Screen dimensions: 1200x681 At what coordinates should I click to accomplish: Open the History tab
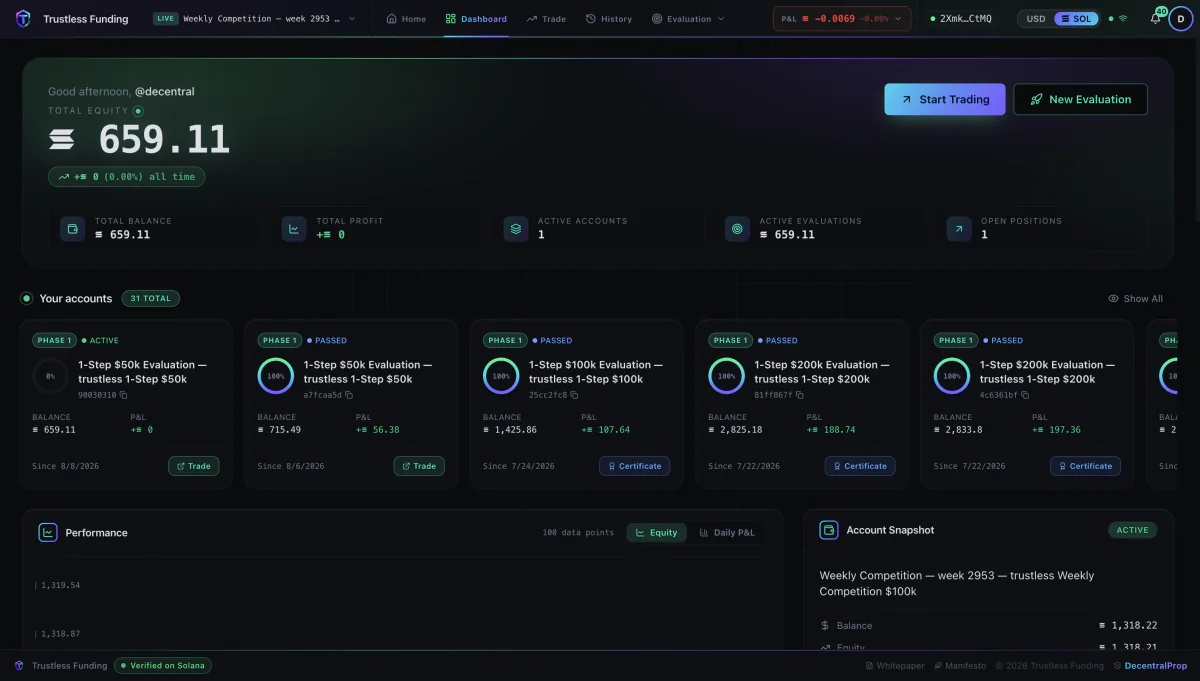coord(609,19)
